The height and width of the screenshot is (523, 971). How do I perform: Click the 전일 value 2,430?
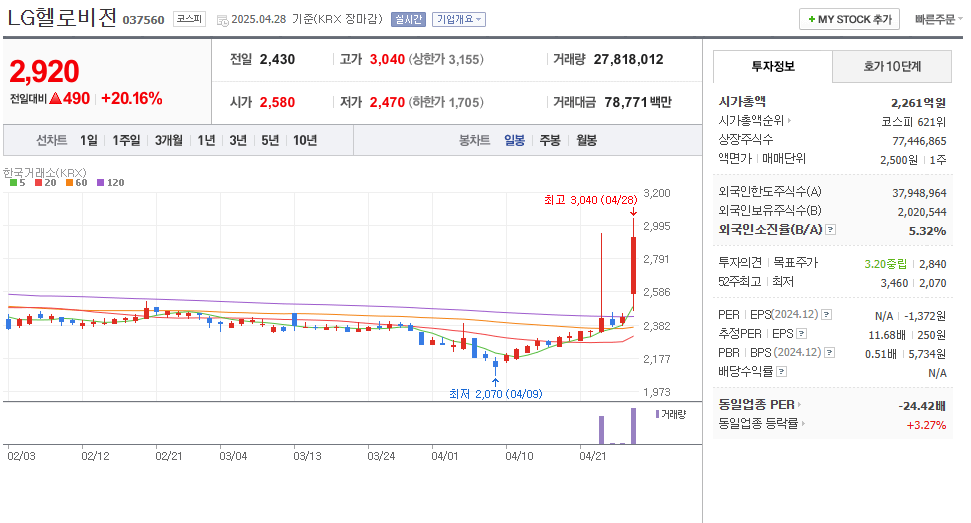(277, 59)
